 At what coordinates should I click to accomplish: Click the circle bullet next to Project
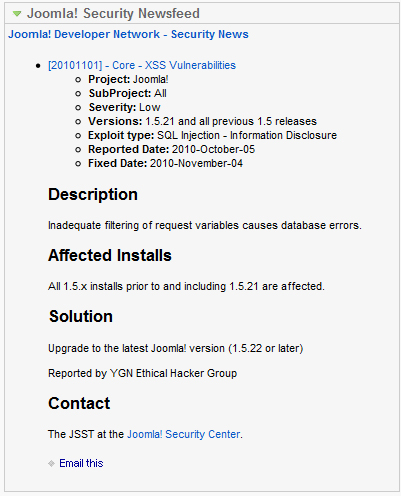pyautogui.click(x=78, y=80)
